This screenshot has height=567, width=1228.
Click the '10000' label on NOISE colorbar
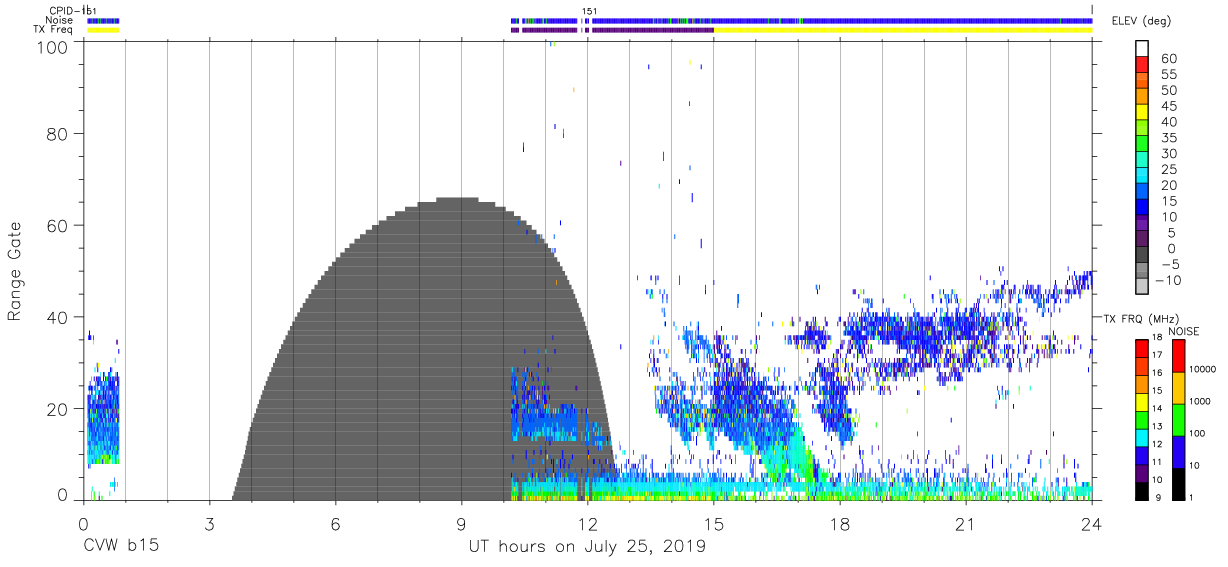point(1202,370)
